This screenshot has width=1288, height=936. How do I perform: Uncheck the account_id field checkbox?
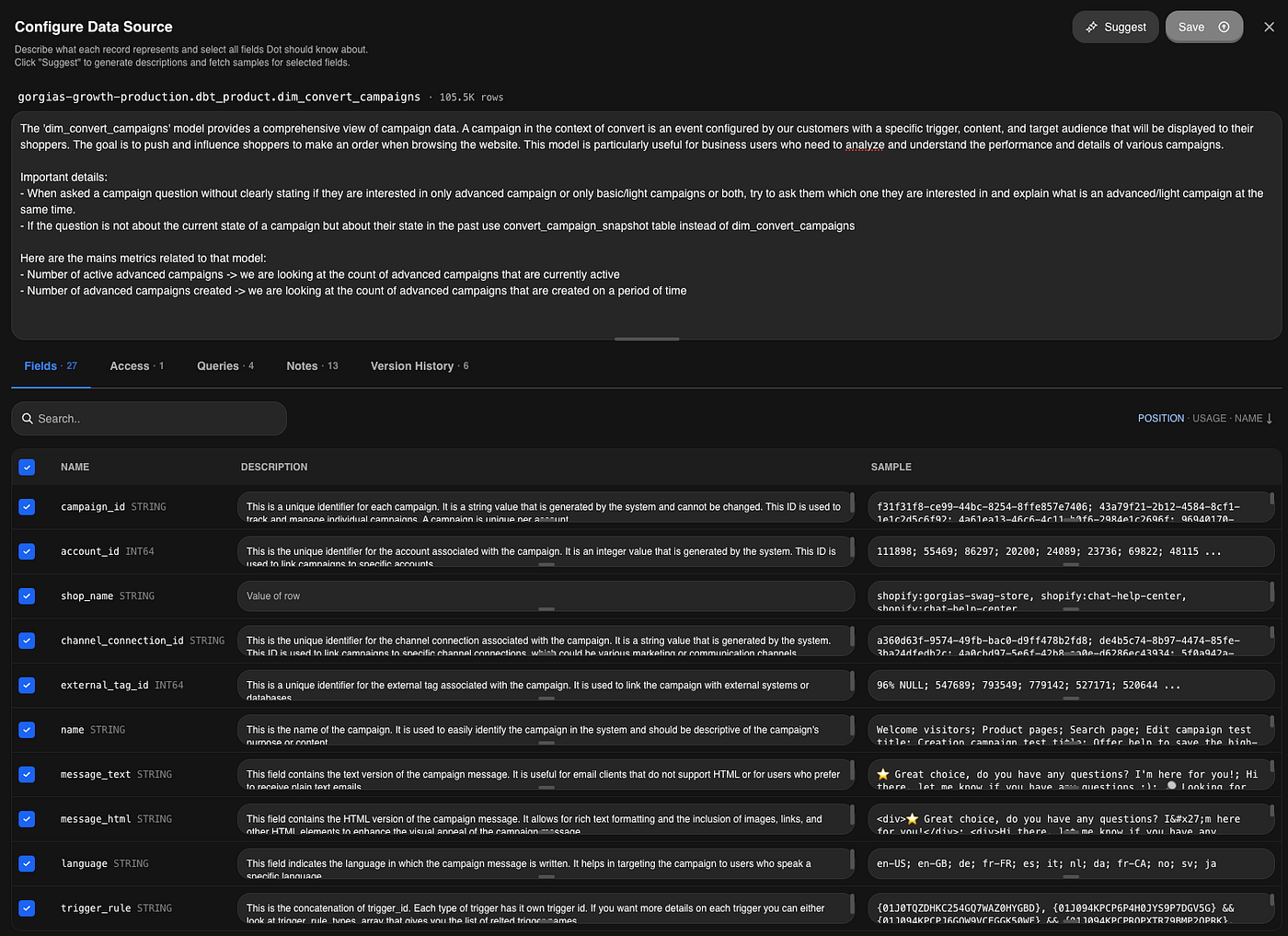27,551
